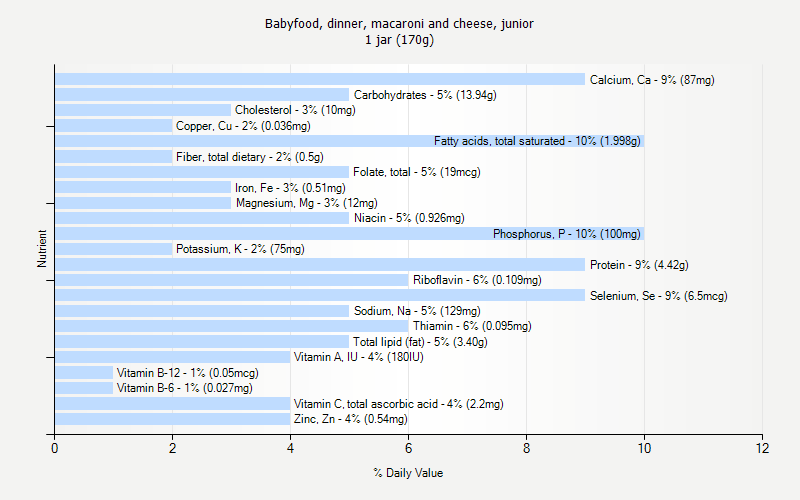
Task: Click the subtitle '1 jar (170g)'
Action: coord(399,40)
